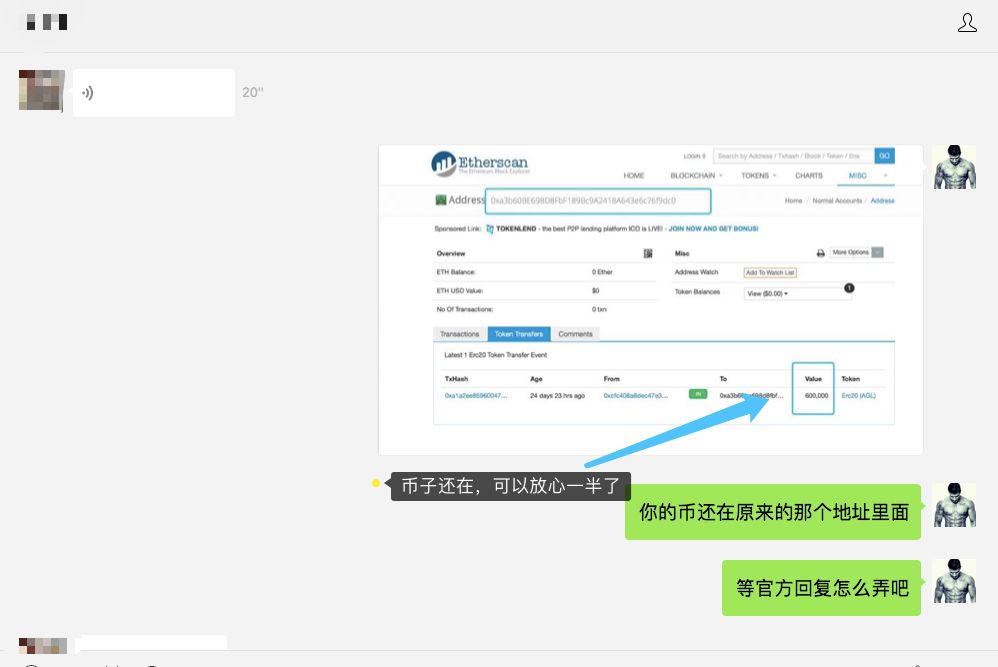This screenshot has width=998, height=667.
Task: Click the address search input field at the top
Action: point(600,198)
